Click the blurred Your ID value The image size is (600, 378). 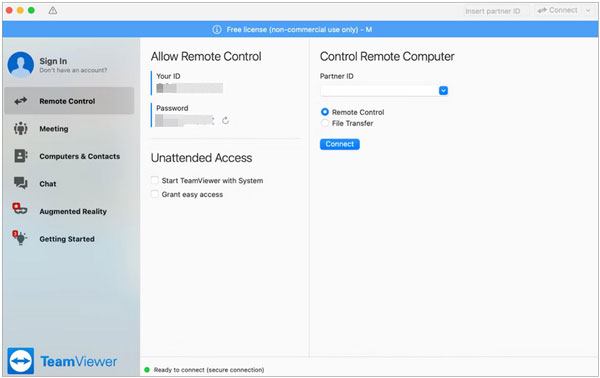(189, 88)
